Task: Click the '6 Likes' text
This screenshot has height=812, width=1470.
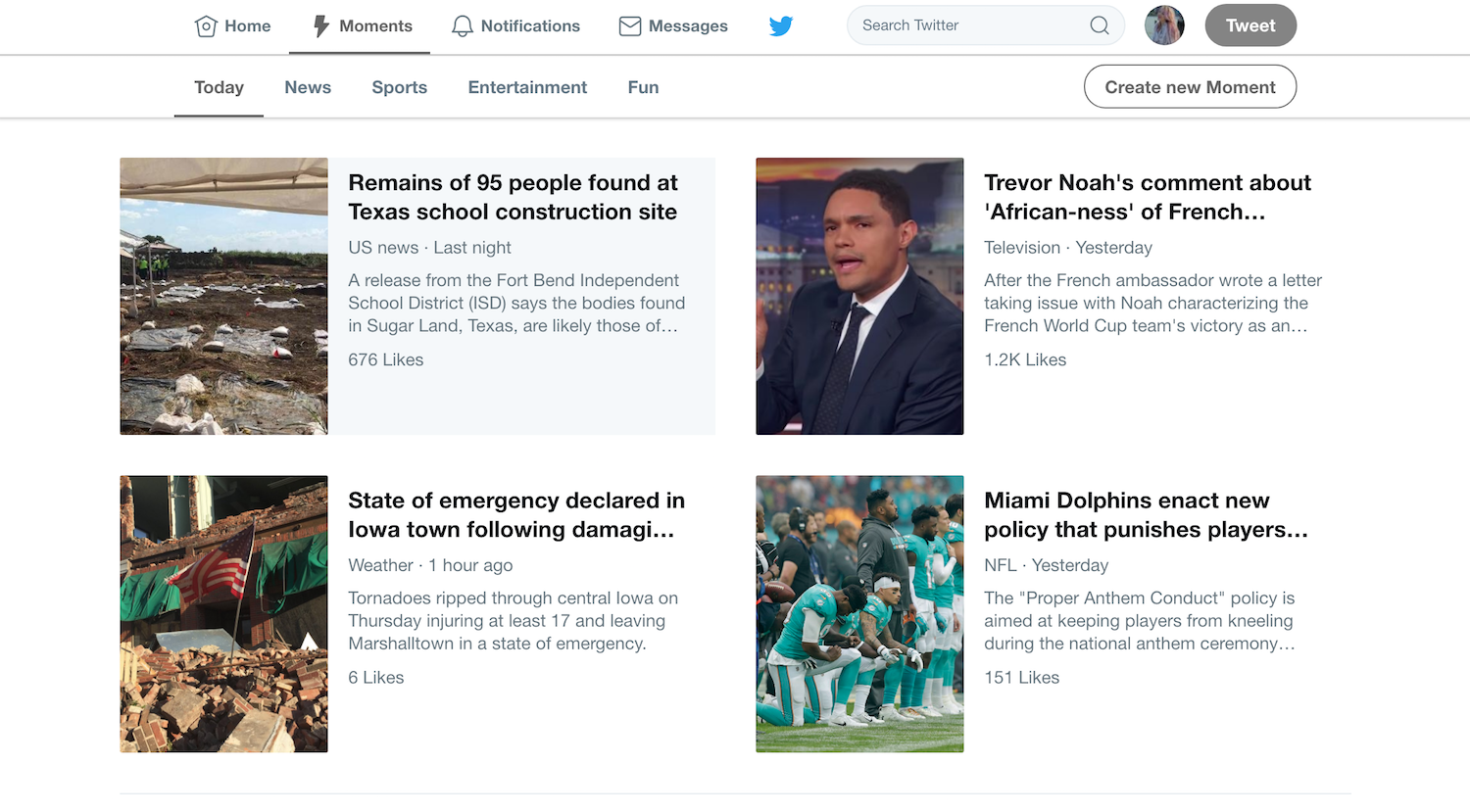Action: point(376,678)
